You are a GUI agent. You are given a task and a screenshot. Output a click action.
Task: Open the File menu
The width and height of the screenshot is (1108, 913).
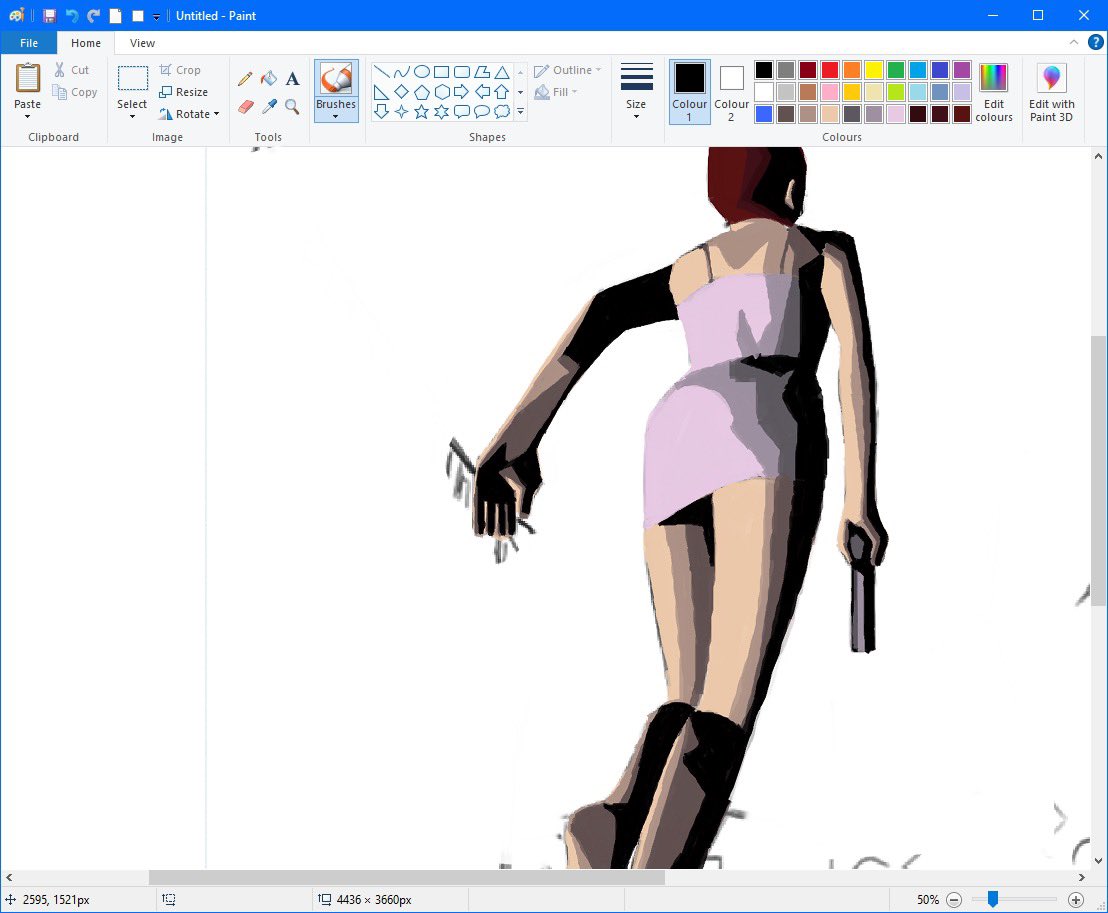click(29, 43)
